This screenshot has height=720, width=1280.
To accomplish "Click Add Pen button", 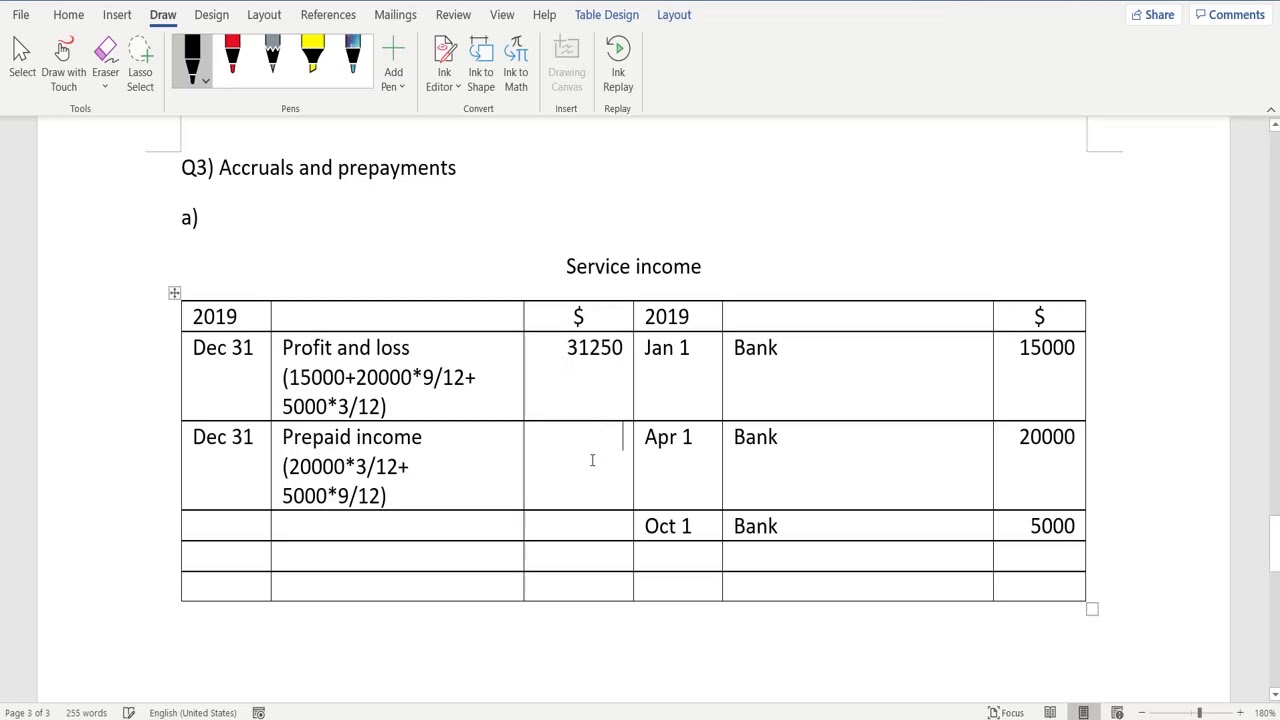I will tap(393, 64).
